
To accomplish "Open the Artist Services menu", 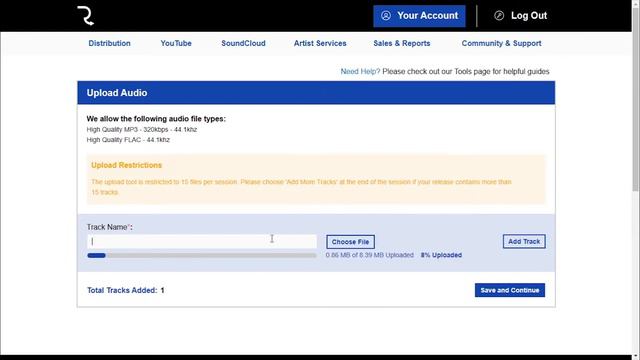I will 320,43.
